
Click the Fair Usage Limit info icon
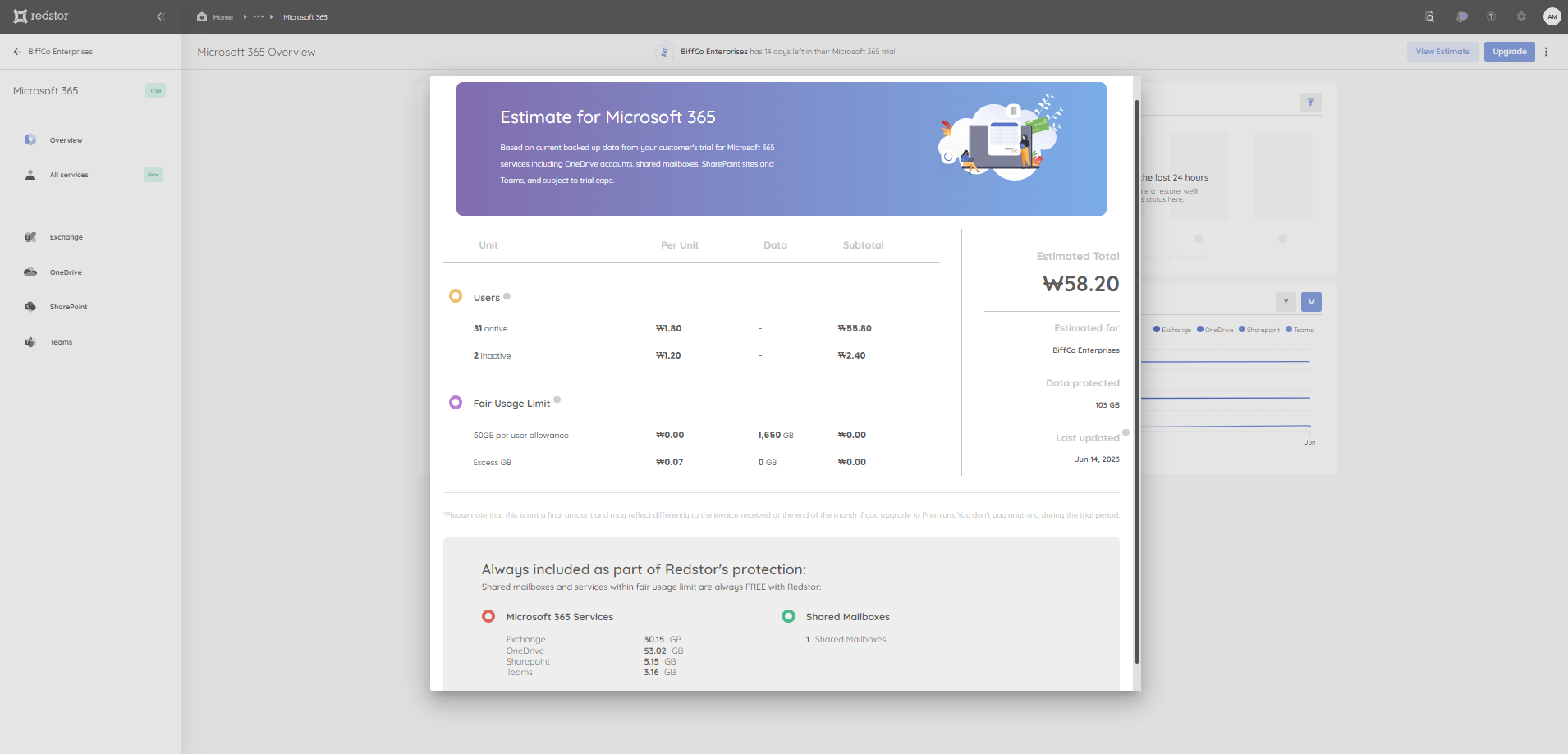click(557, 400)
